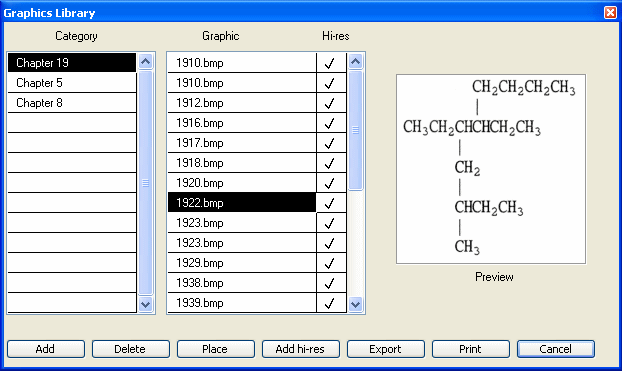Viewport: 622px width, 371px height.
Task: Select 1929.bmp in the Graphic list
Action: click(242, 263)
